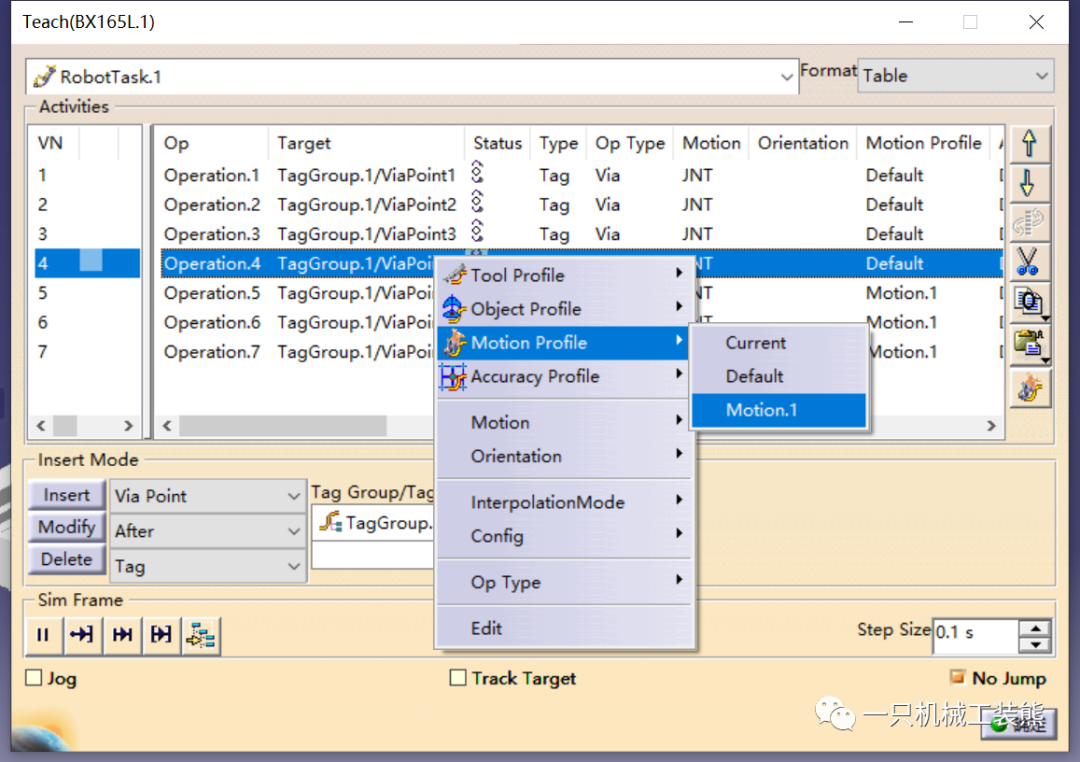The height and width of the screenshot is (762, 1080).
Task: Click the play-between-bars Sim Frame icon
Action: point(161,635)
